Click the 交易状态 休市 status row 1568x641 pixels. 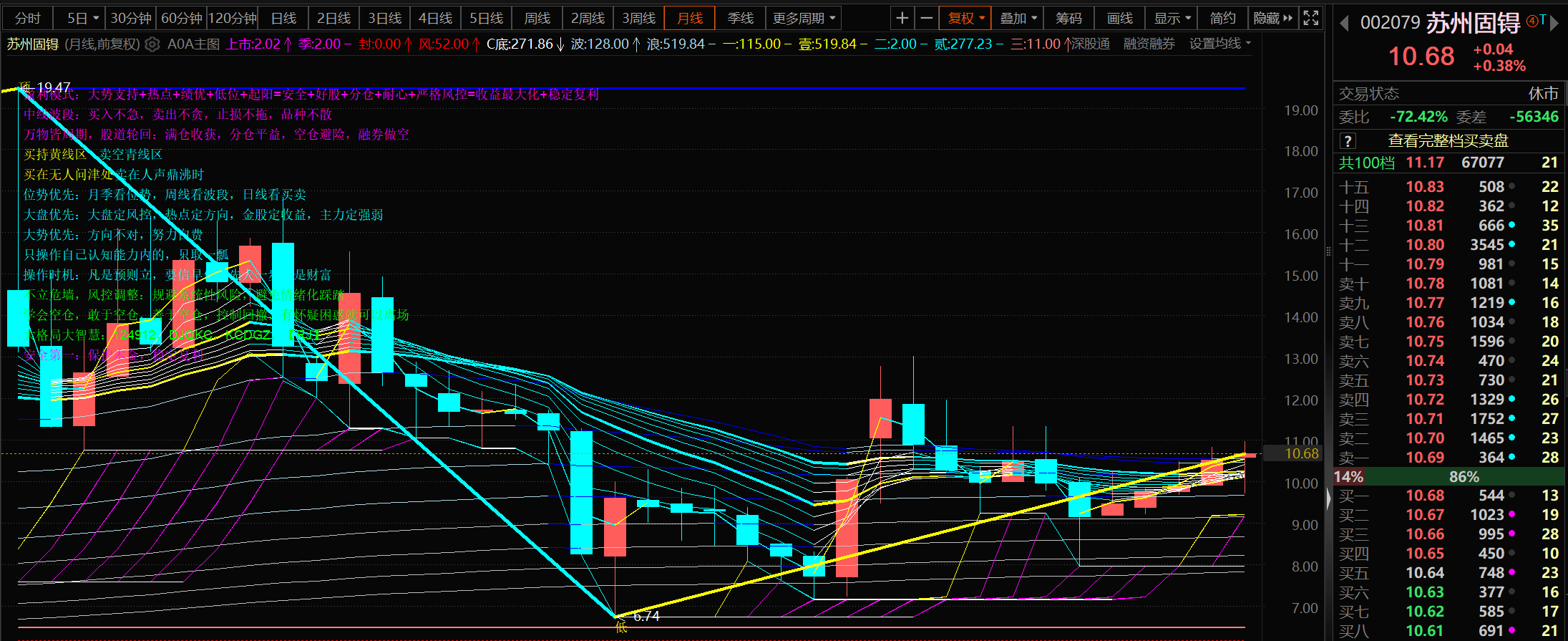(x=1449, y=94)
